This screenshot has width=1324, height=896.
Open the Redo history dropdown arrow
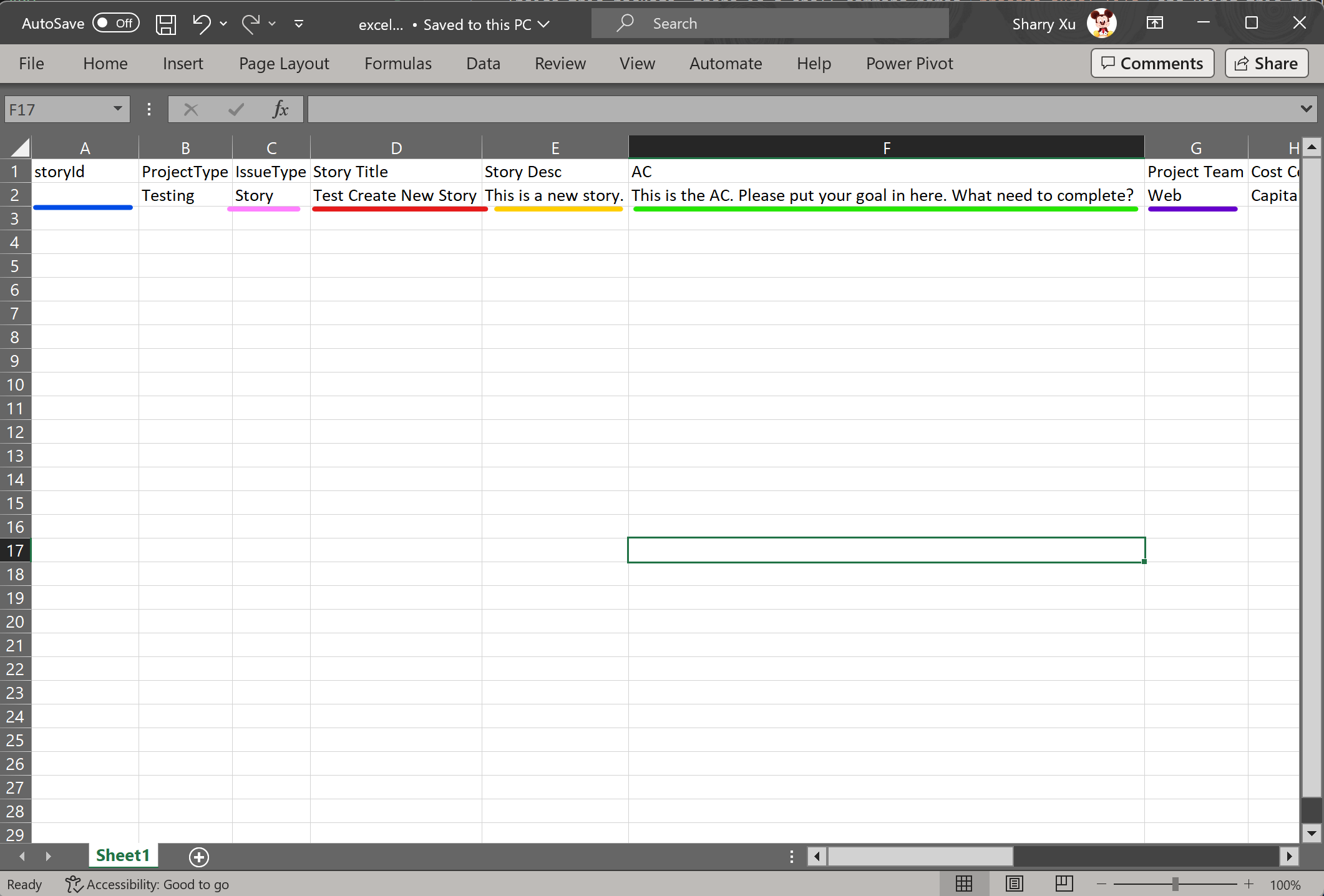272,24
